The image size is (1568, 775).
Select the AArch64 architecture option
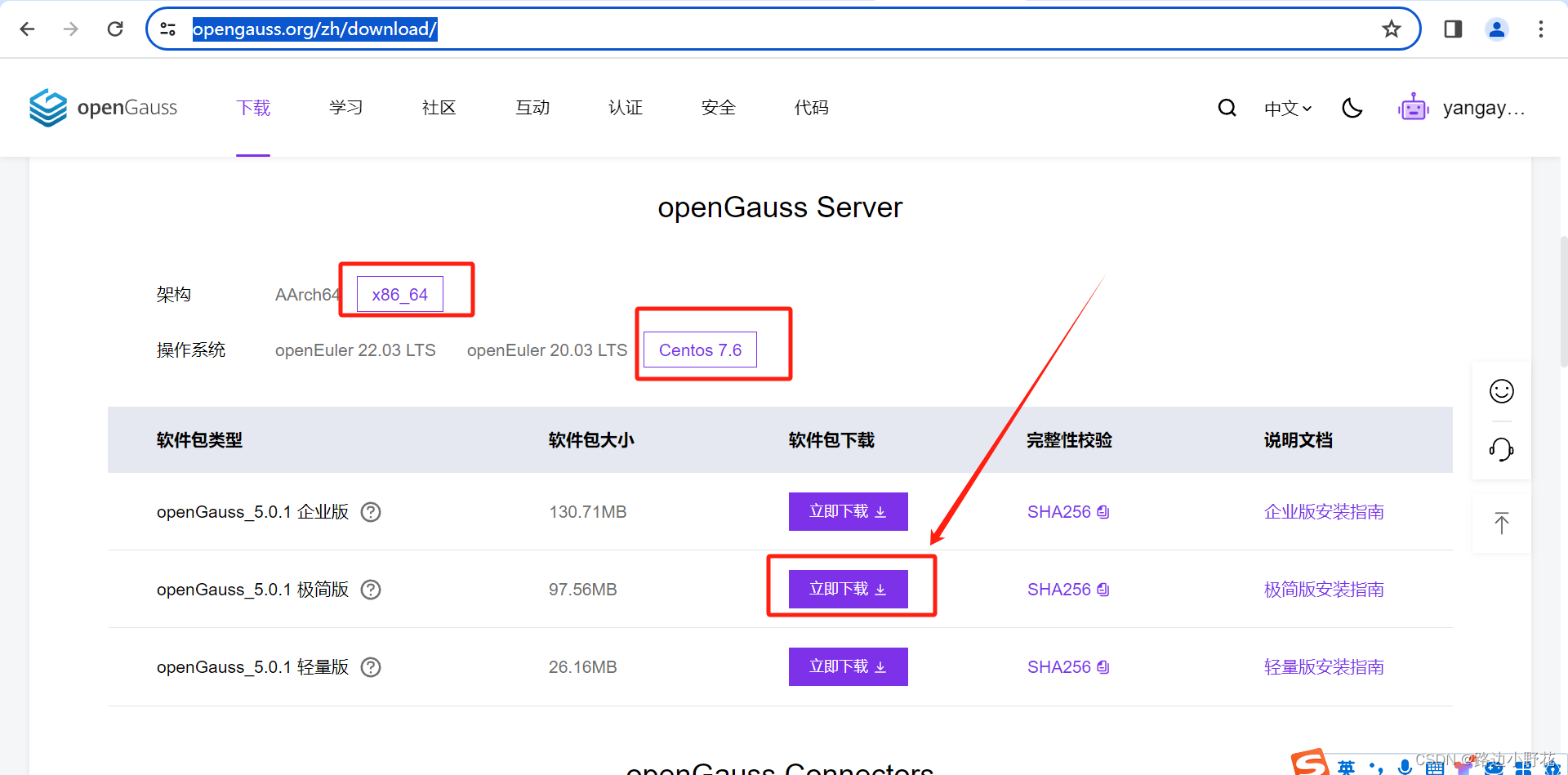click(x=307, y=295)
